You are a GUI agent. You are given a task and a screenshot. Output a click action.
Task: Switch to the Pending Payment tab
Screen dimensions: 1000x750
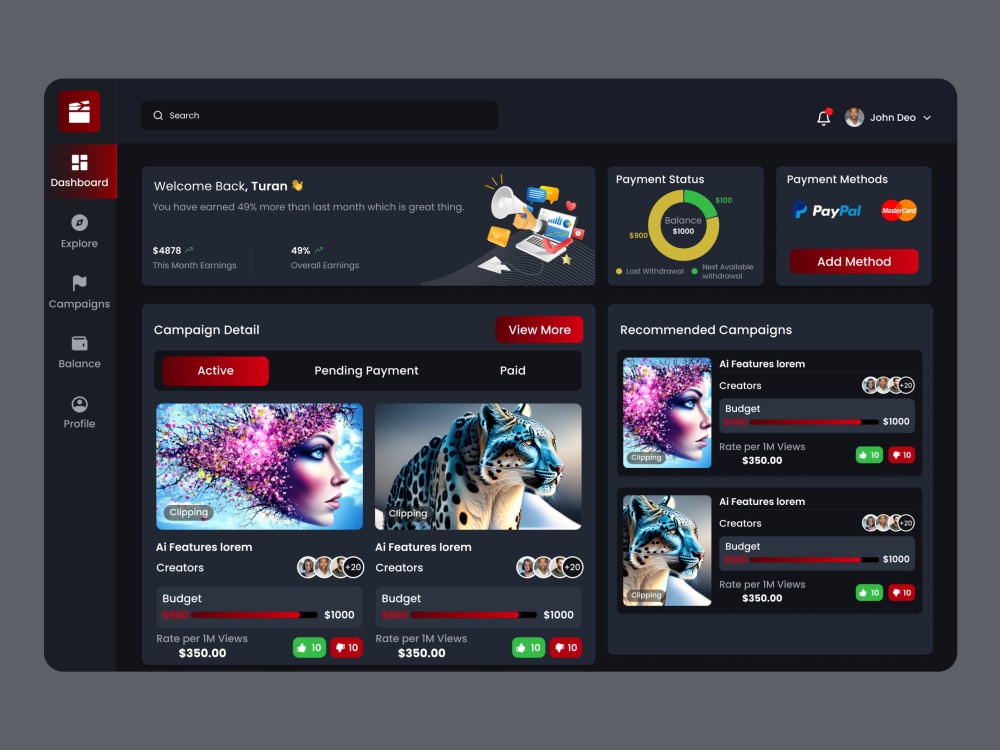pos(366,371)
